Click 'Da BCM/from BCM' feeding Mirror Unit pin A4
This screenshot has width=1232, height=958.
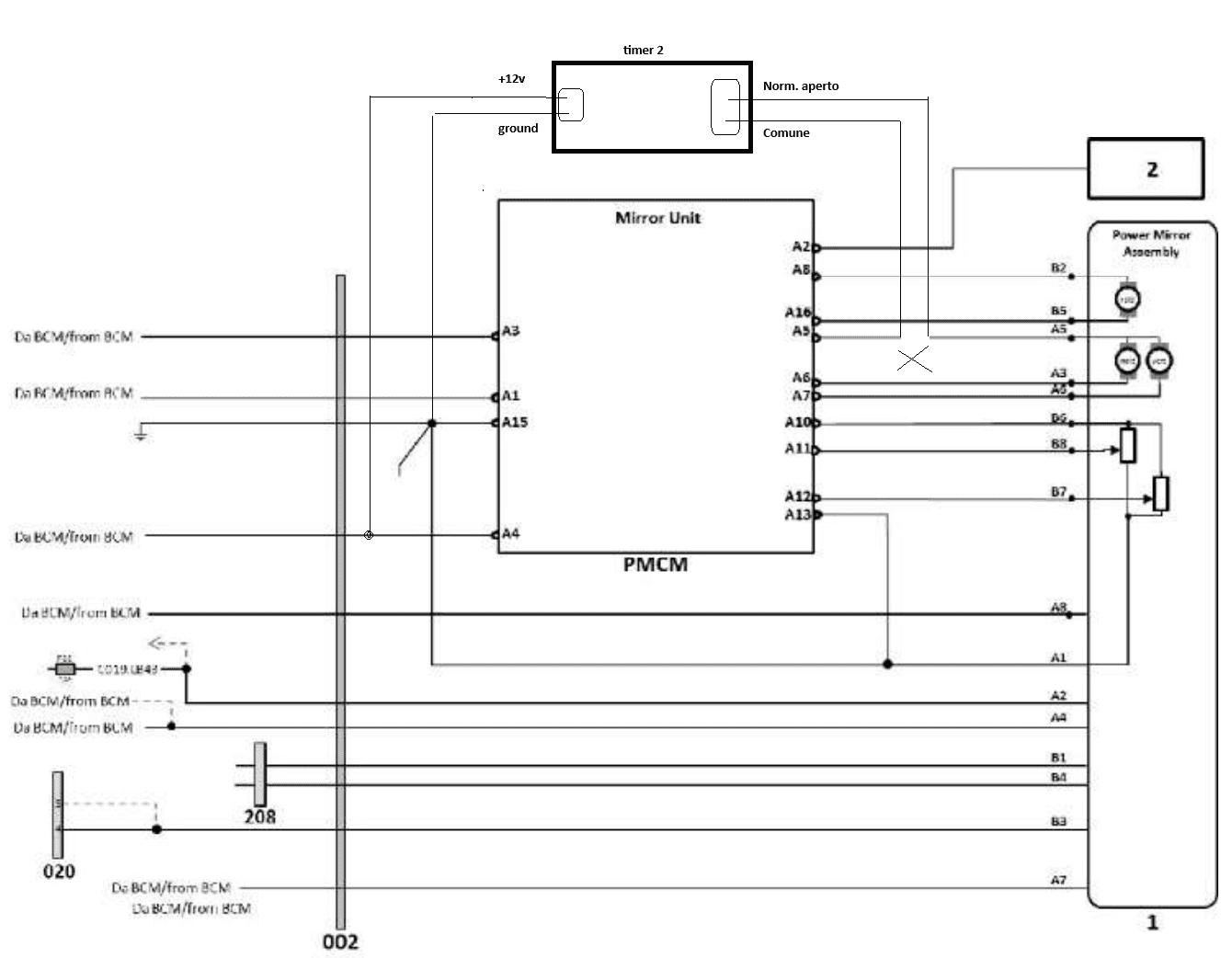click(x=74, y=536)
